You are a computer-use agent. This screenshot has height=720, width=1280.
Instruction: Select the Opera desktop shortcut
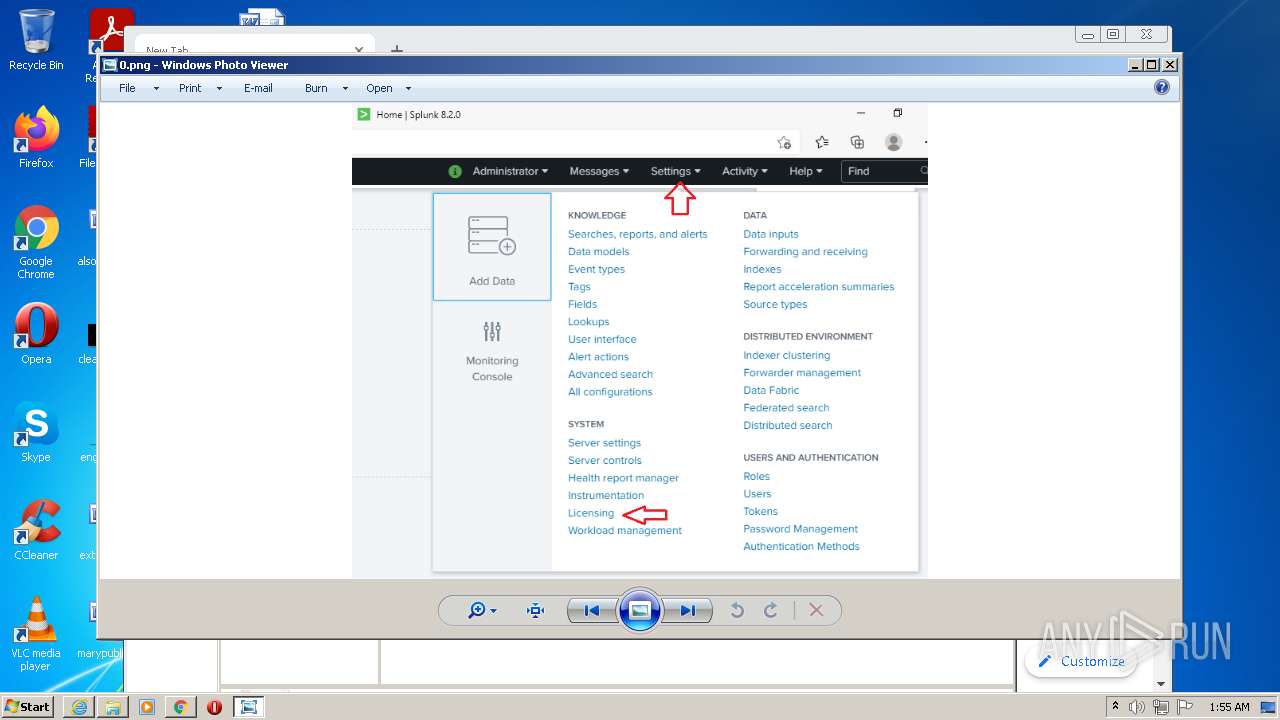coord(36,334)
